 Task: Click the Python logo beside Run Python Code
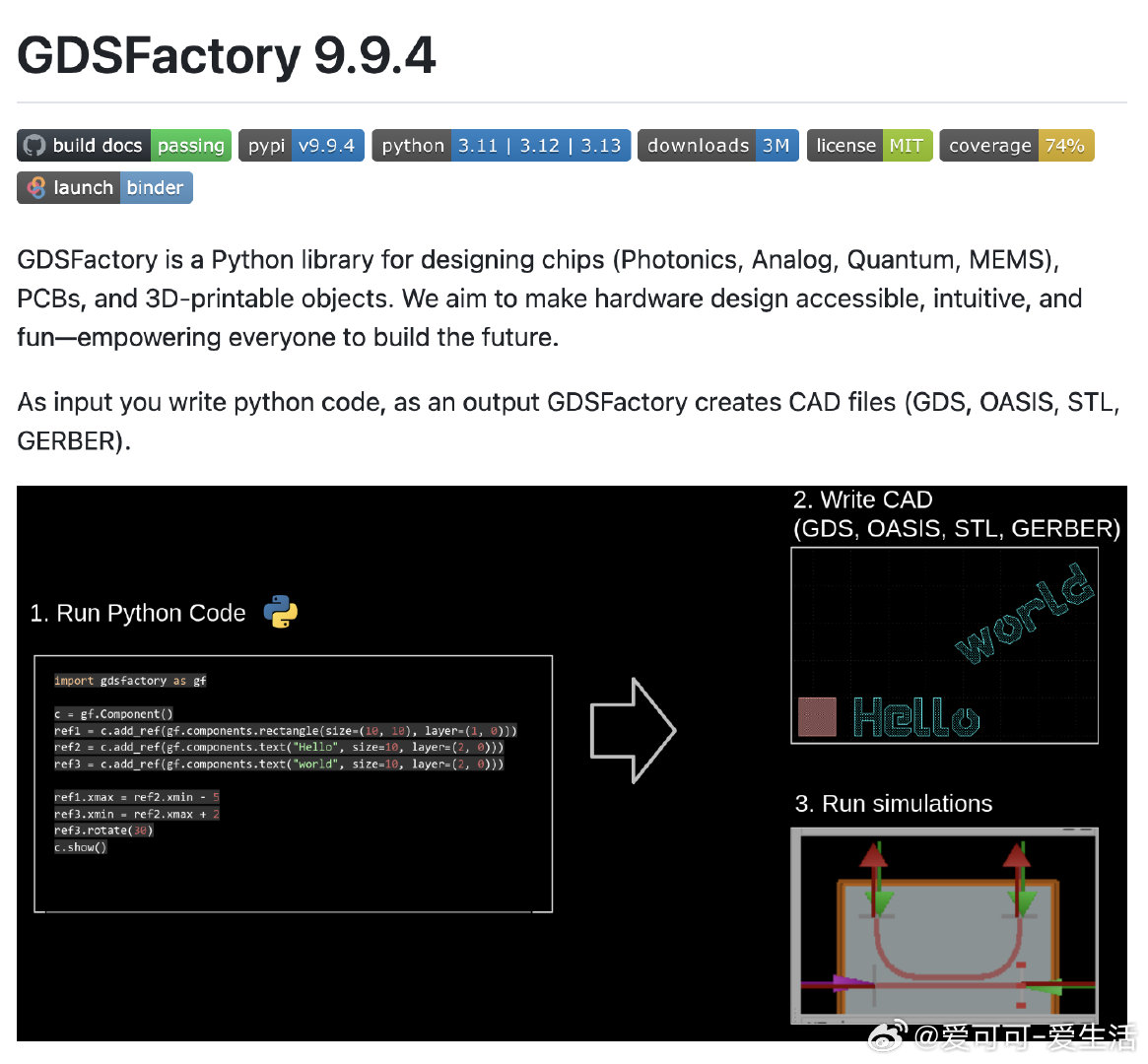(281, 612)
